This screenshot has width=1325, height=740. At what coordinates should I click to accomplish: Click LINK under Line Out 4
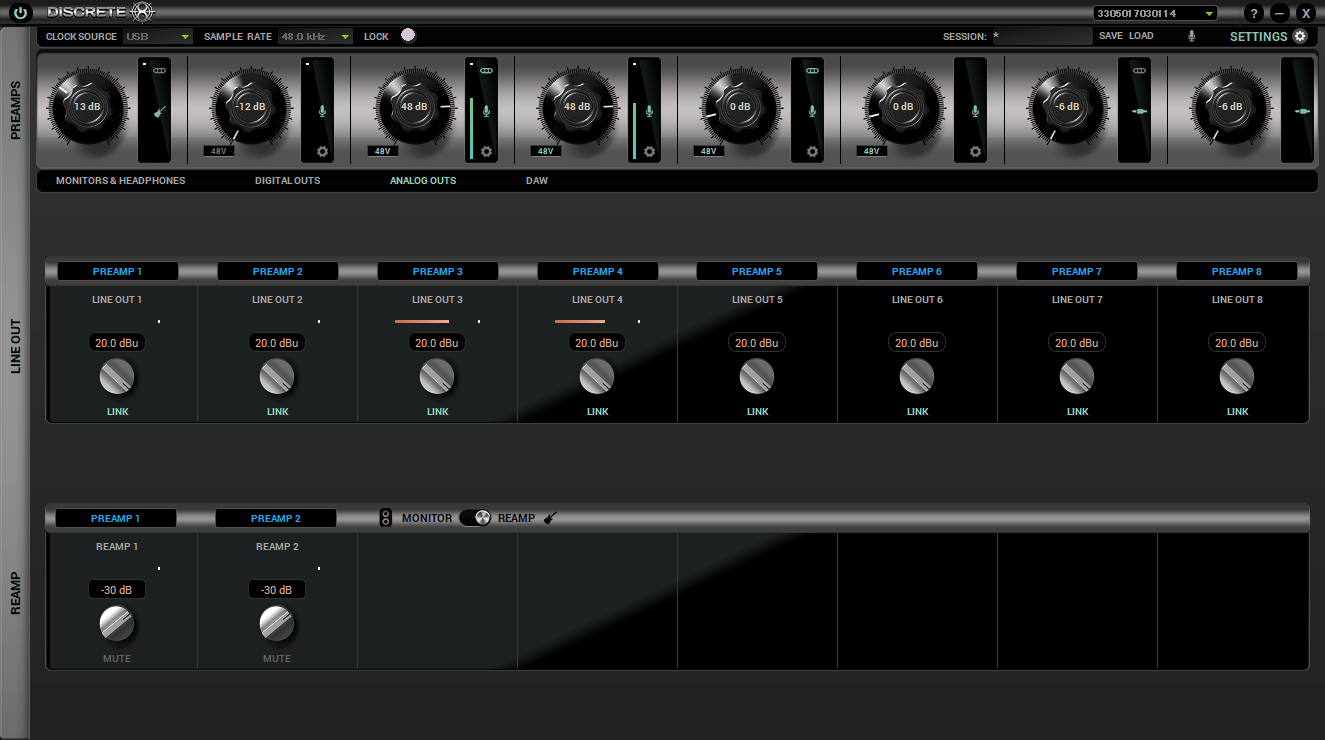[598, 412]
